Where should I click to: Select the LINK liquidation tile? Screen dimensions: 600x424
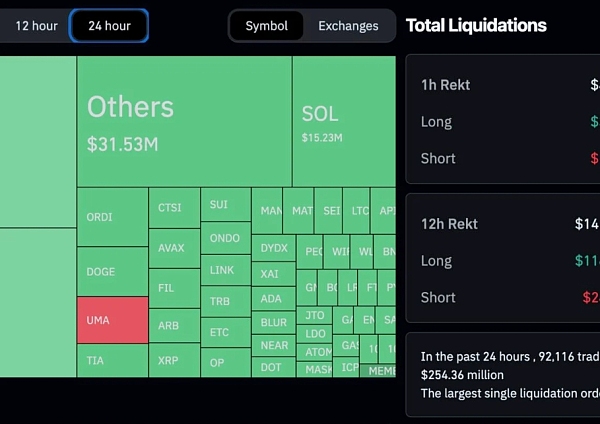(225, 270)
